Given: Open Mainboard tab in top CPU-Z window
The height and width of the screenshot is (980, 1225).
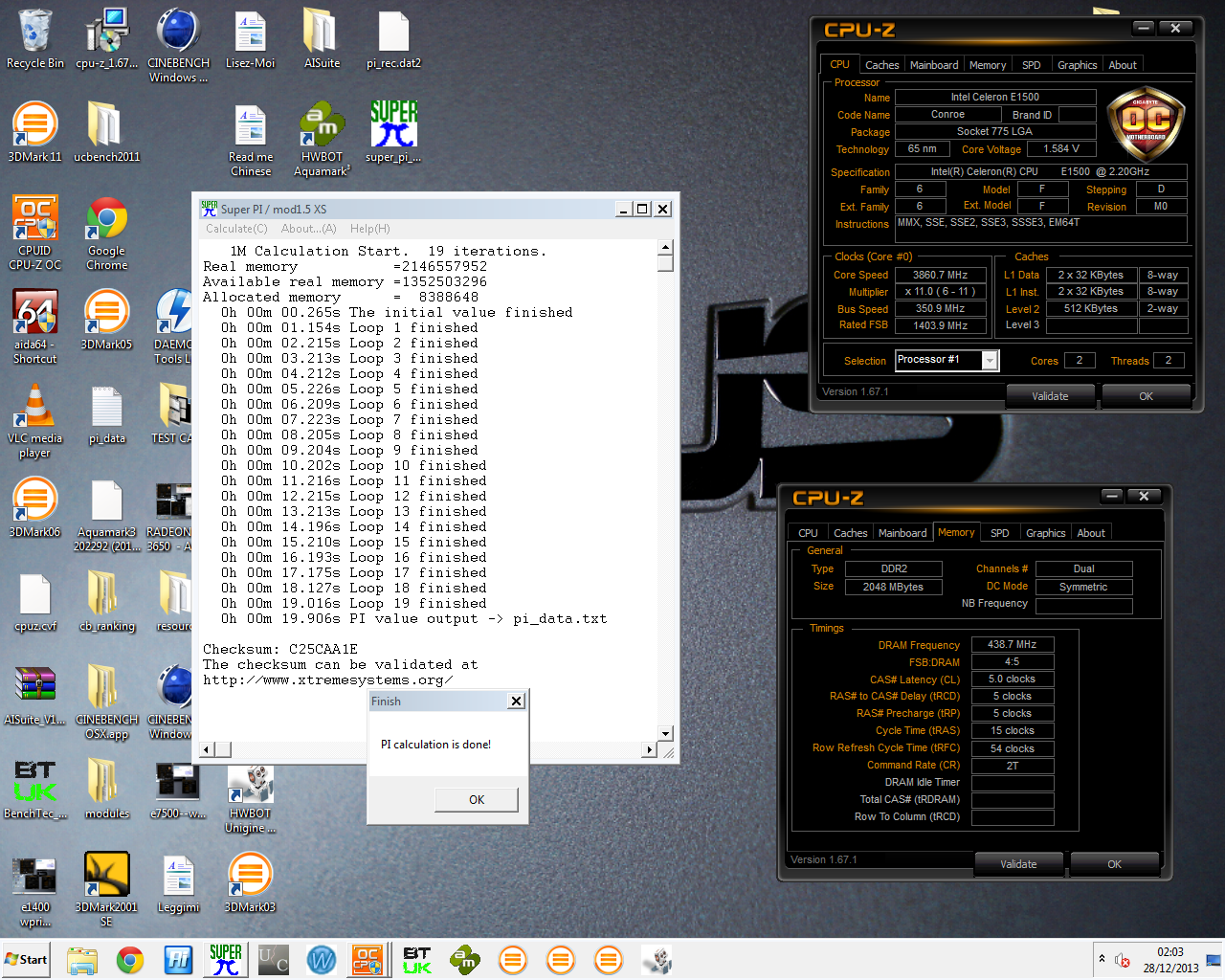Looking at the screenshot, I should coord(934,65).
